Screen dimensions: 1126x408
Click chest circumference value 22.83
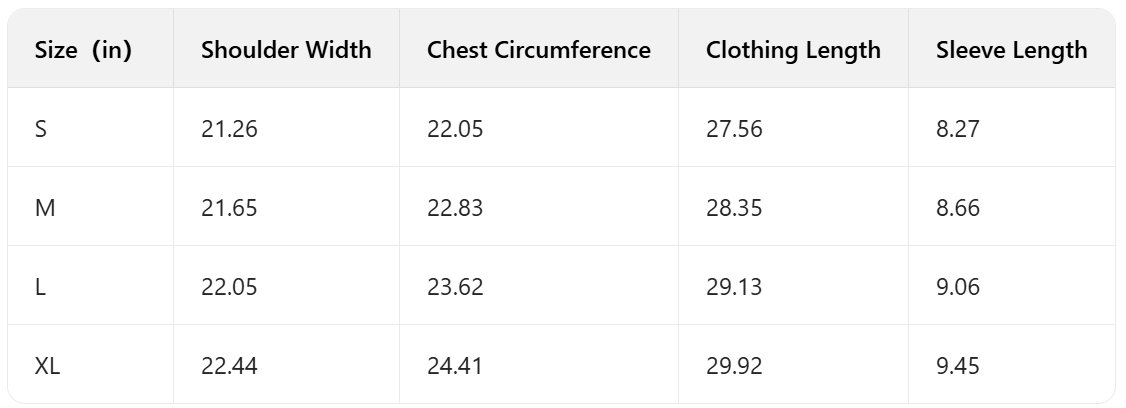[455, 208]
